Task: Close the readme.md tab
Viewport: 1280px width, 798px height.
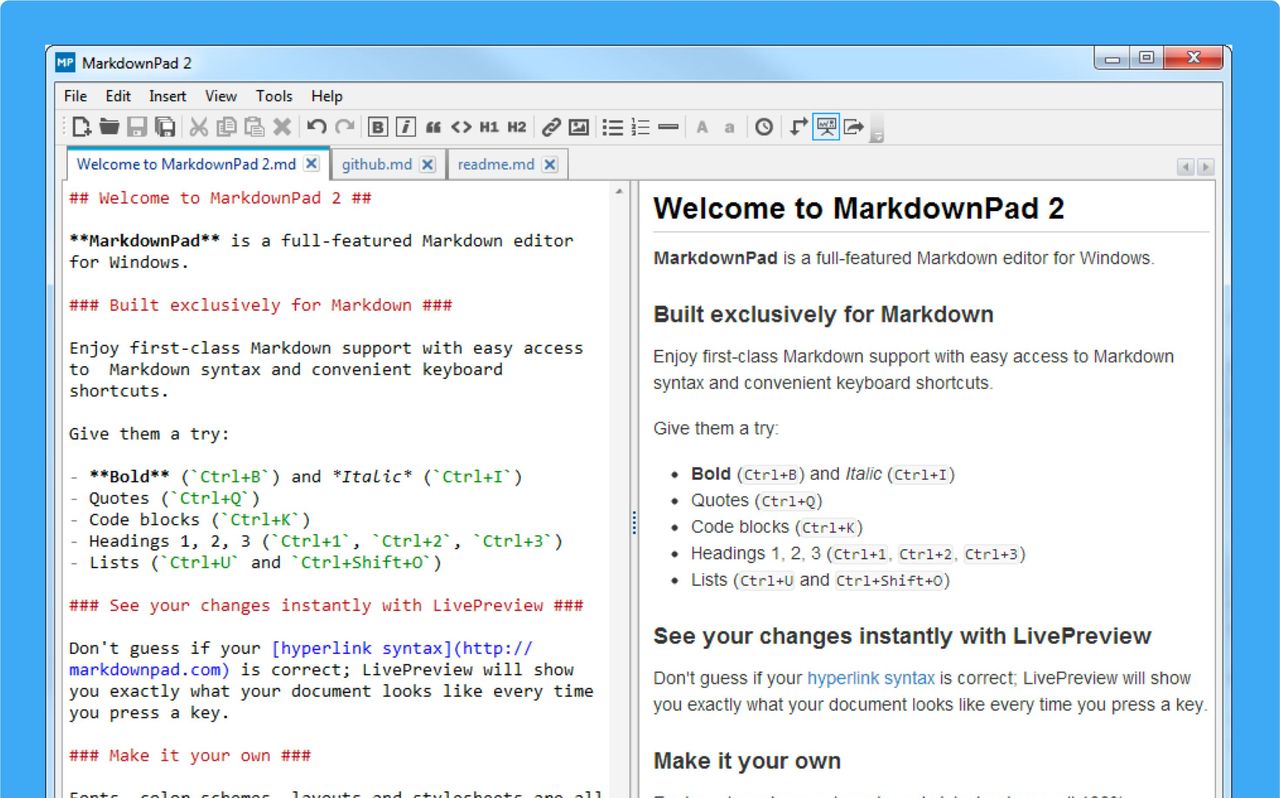Action: point(549,163)
